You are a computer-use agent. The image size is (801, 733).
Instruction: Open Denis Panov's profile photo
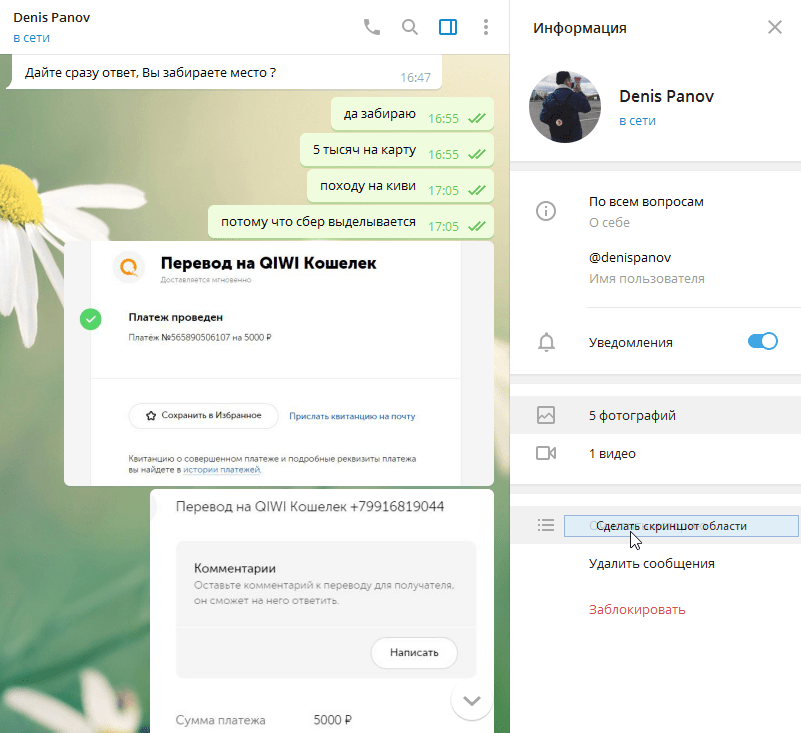coord(565,107)
